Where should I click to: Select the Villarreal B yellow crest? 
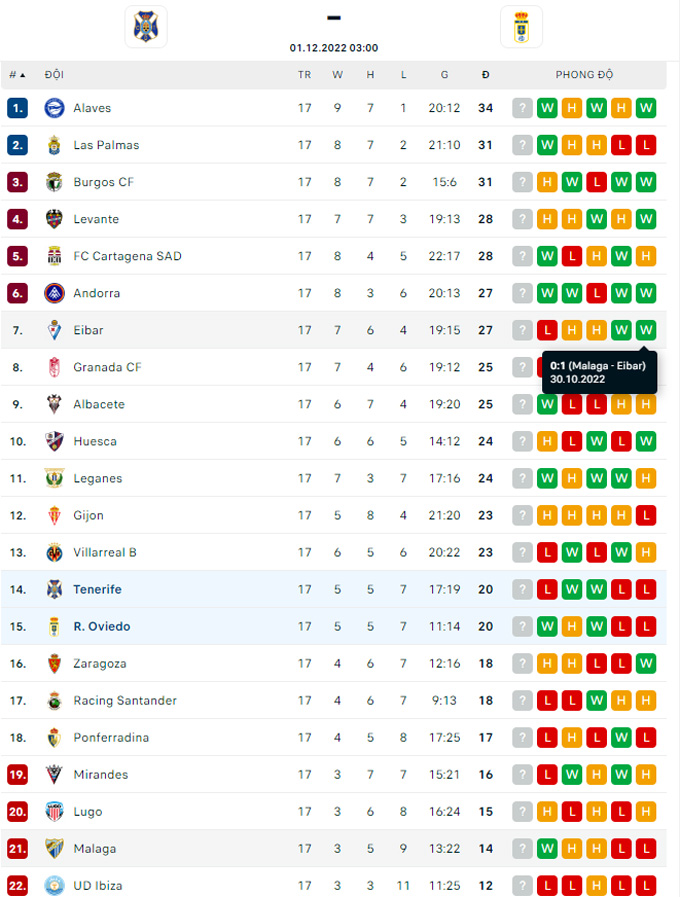(x=54, y=553)
